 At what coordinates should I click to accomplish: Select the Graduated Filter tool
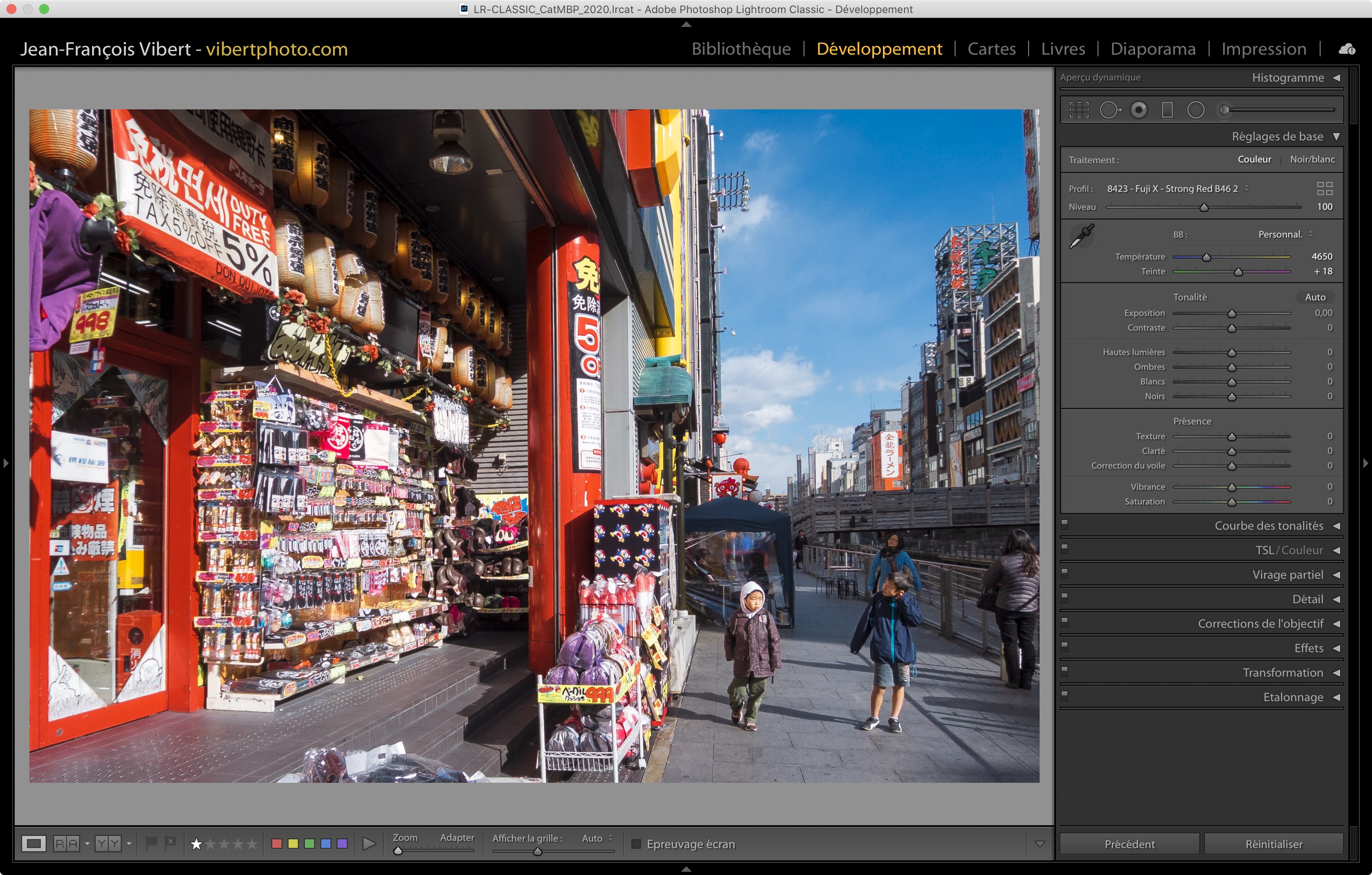1167,110
